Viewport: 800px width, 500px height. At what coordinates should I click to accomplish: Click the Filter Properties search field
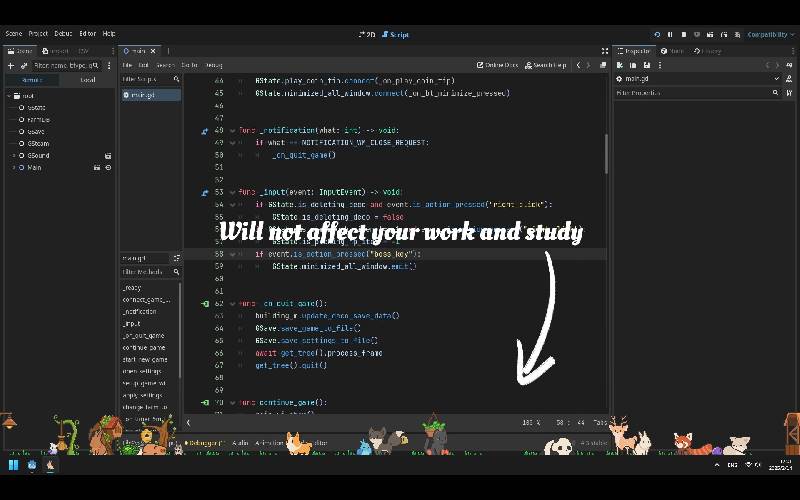tap(690, 93)
